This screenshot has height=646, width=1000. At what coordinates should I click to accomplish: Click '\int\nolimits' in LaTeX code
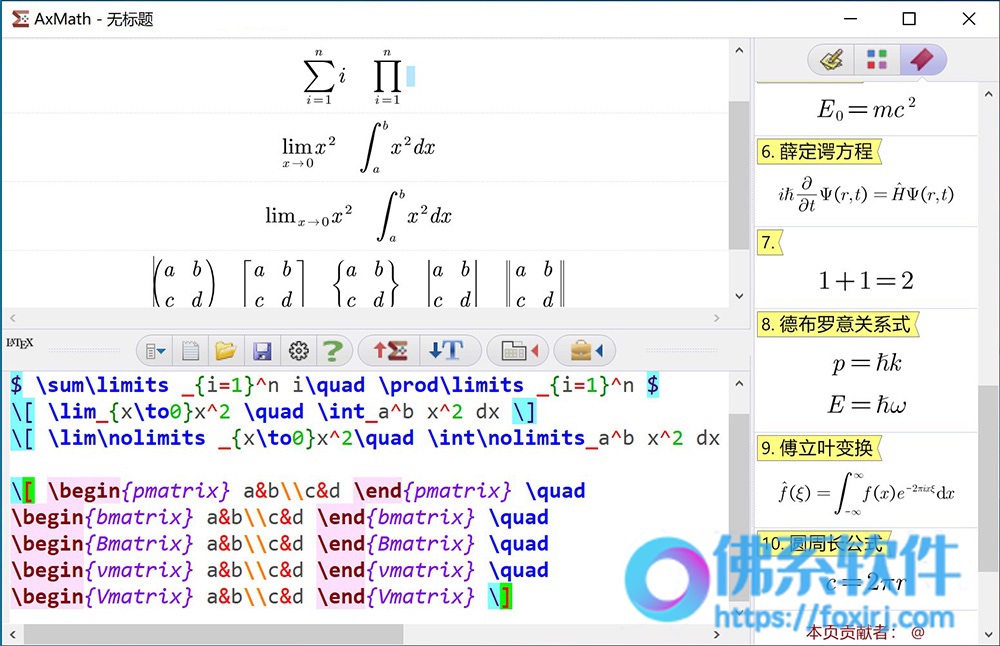506,438
